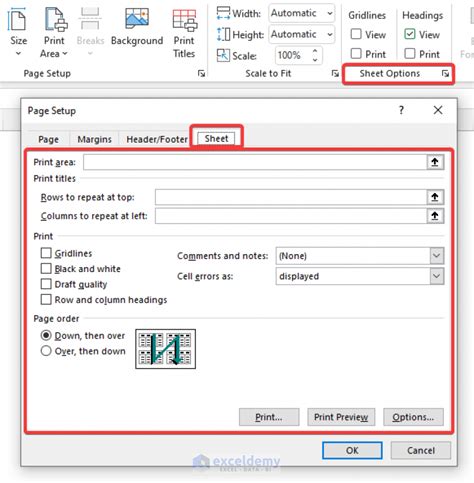Click Columns to repeat at left field
474x483 pixels.
tap(291, 216)
